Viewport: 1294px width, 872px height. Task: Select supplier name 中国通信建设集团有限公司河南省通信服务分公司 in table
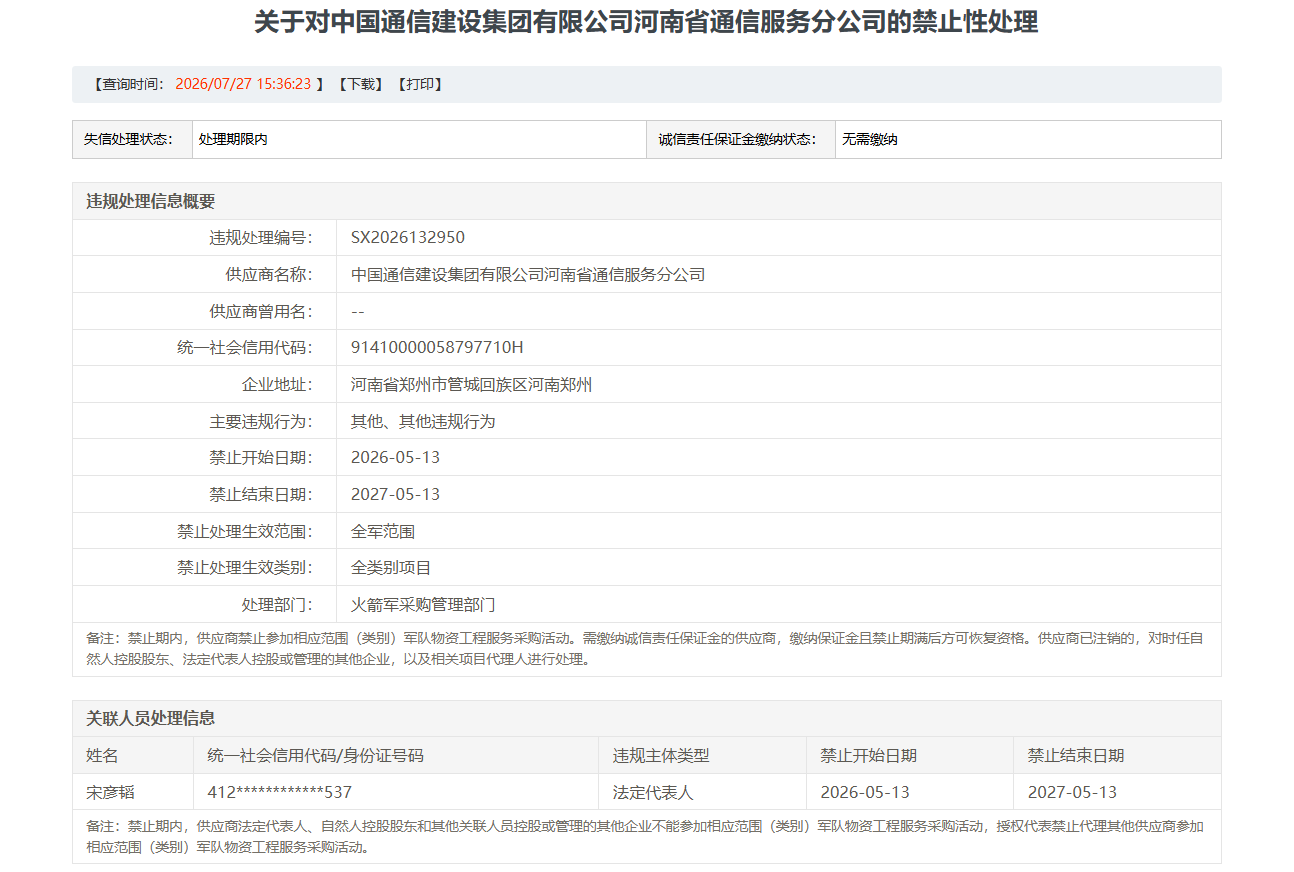click(528, 274)
